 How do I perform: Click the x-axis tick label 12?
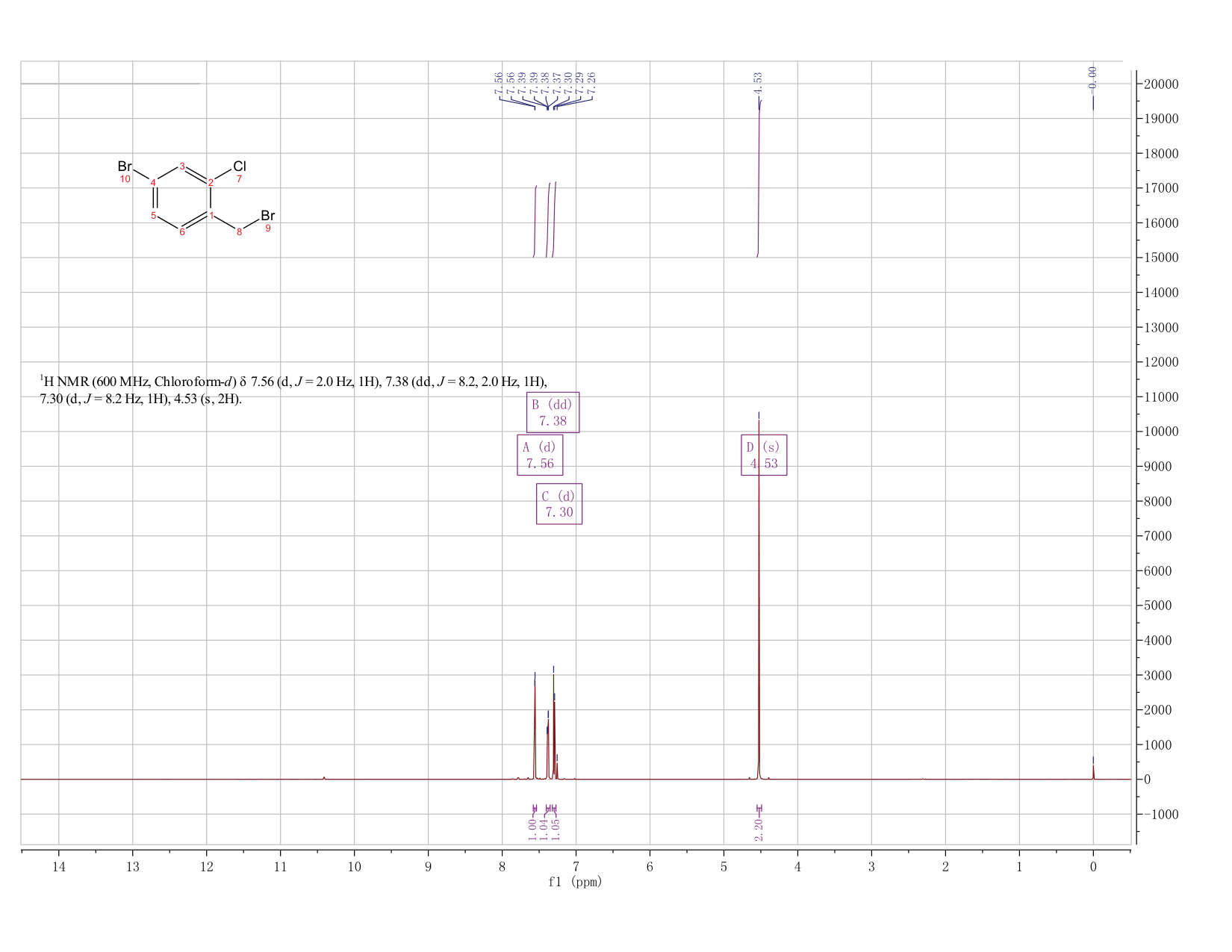coord(207,867)
